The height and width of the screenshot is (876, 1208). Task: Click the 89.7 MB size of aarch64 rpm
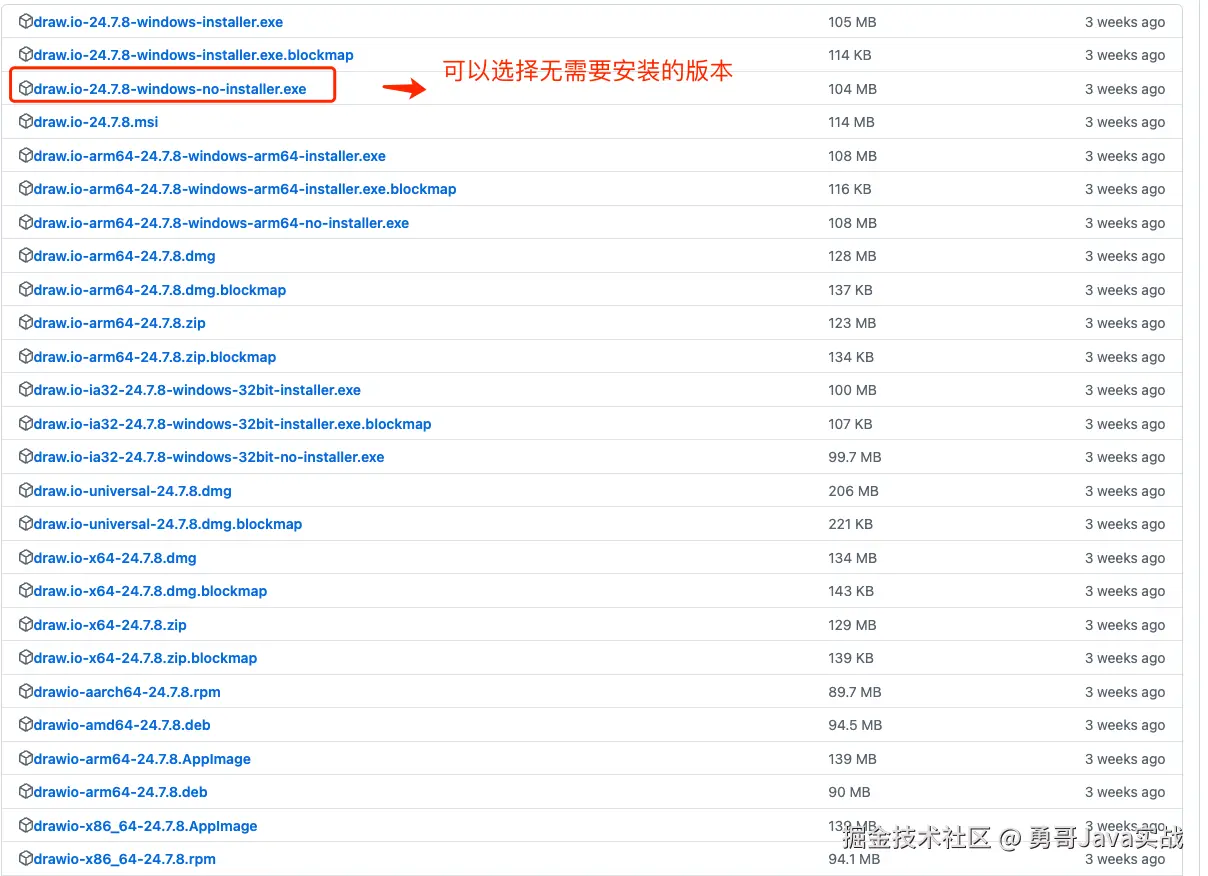855,692
